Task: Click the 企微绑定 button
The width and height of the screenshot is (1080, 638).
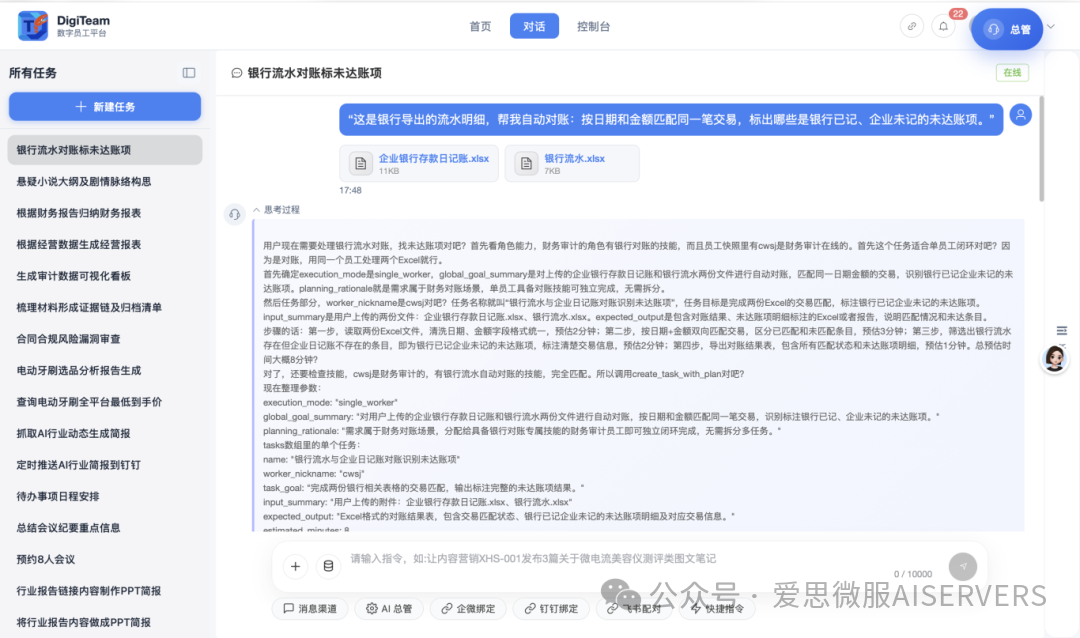Action: pyautogui.click(x=468, y=608)
